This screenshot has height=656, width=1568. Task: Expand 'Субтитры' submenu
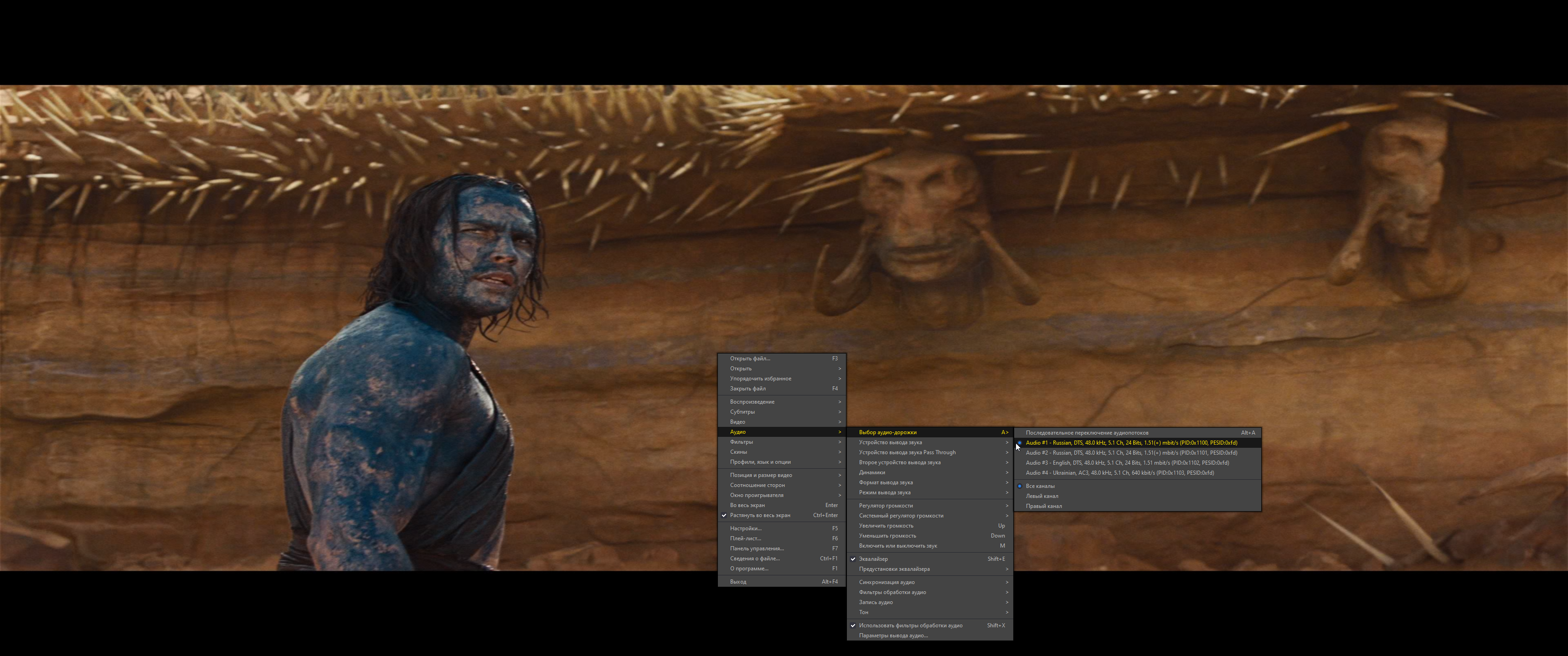782,411
